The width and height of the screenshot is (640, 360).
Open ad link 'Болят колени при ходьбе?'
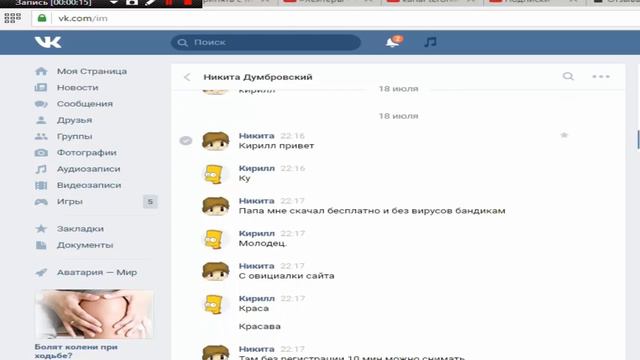click(x=76, y=351)
